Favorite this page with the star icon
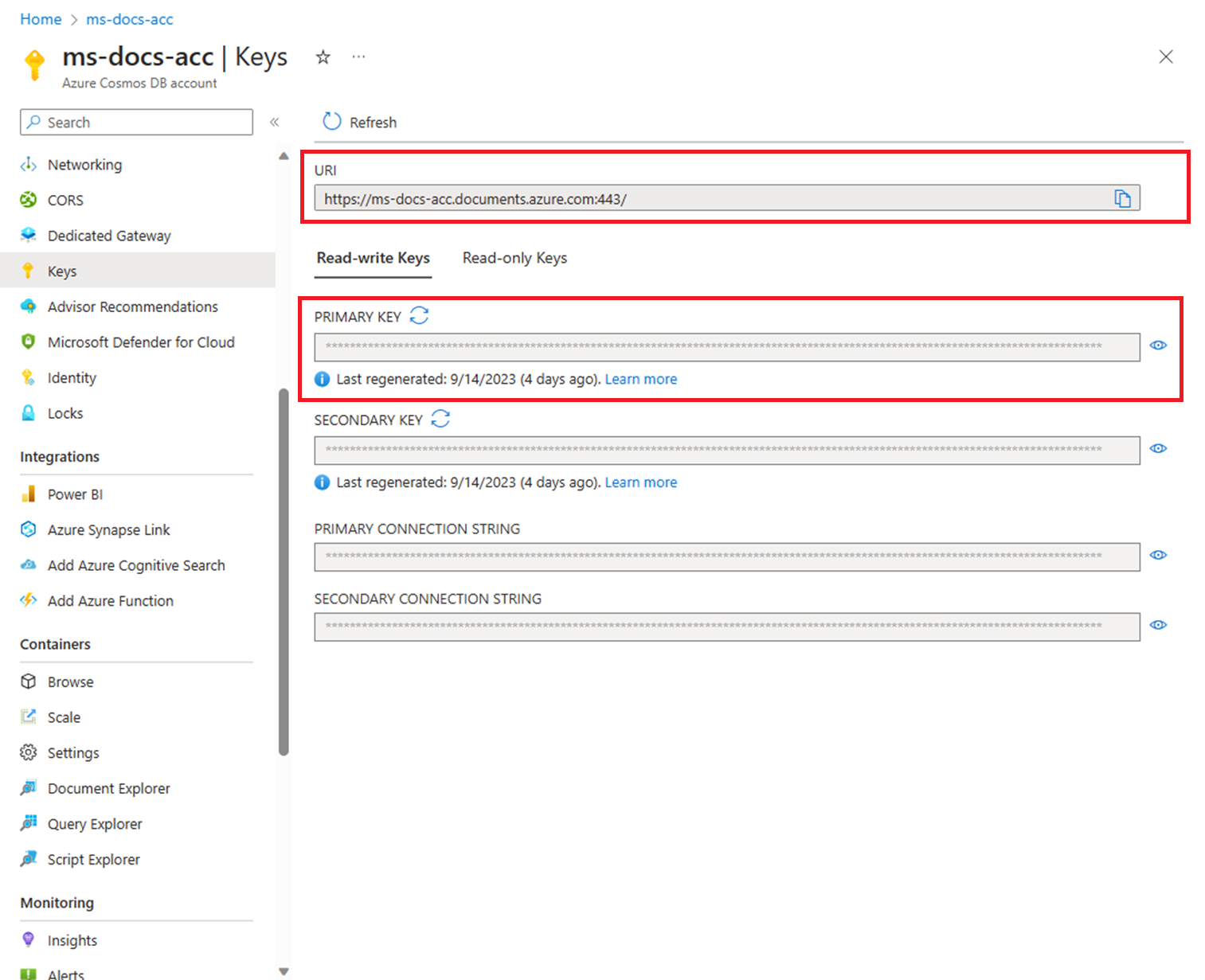 (x=323, y=57)
